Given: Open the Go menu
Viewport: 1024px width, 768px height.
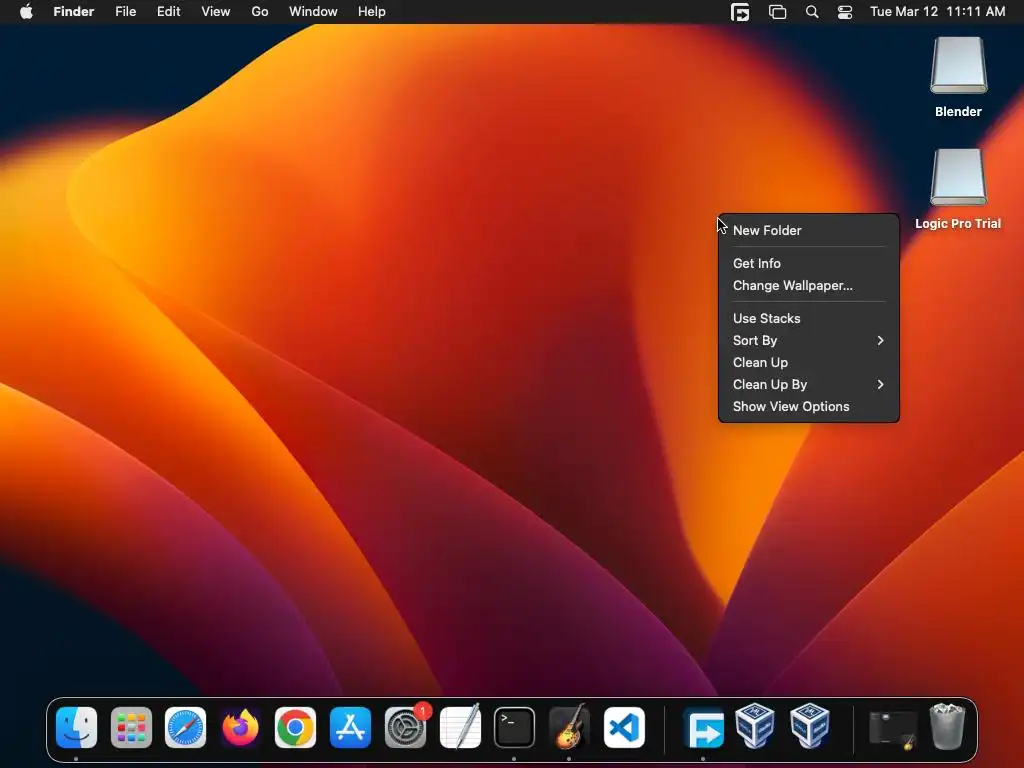Looking at the screenshot, I should tap(260, 12).
